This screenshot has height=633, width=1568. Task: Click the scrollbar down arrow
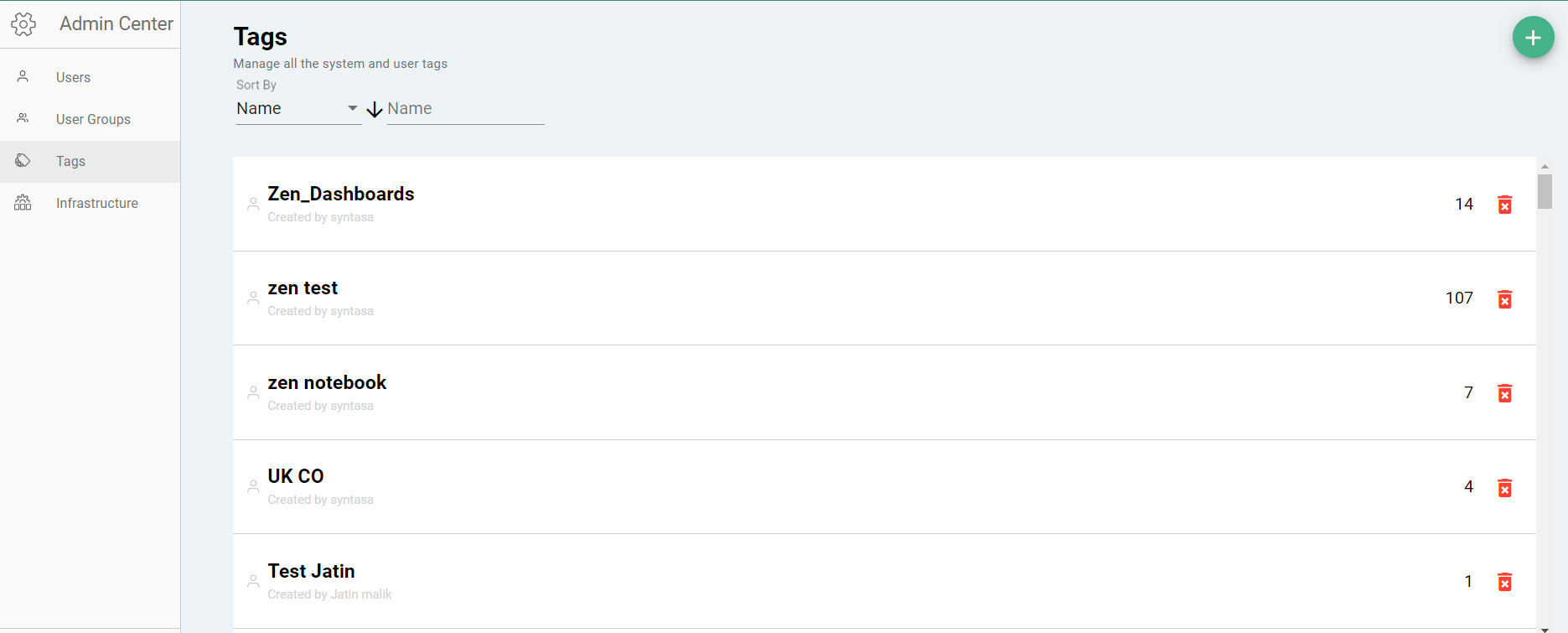point(1545,628)
